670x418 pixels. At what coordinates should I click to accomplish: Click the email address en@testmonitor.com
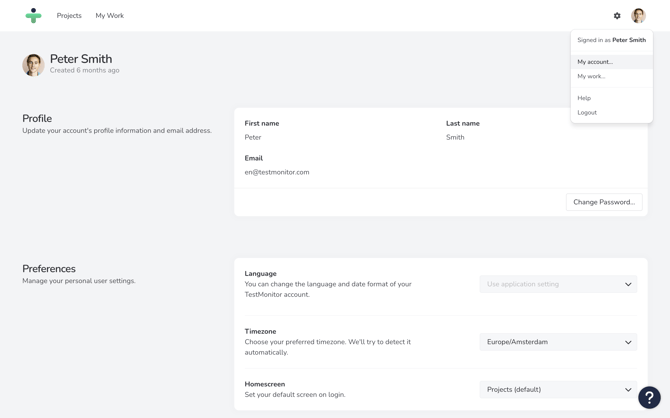click(x=277, y=172)
